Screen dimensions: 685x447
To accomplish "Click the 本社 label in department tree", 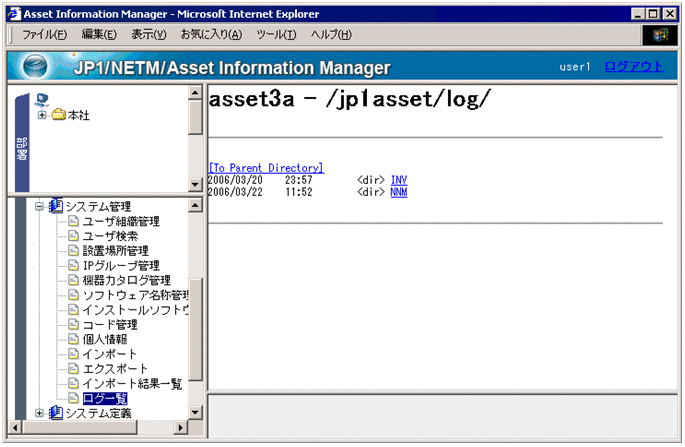I will [x=79, y=115].
